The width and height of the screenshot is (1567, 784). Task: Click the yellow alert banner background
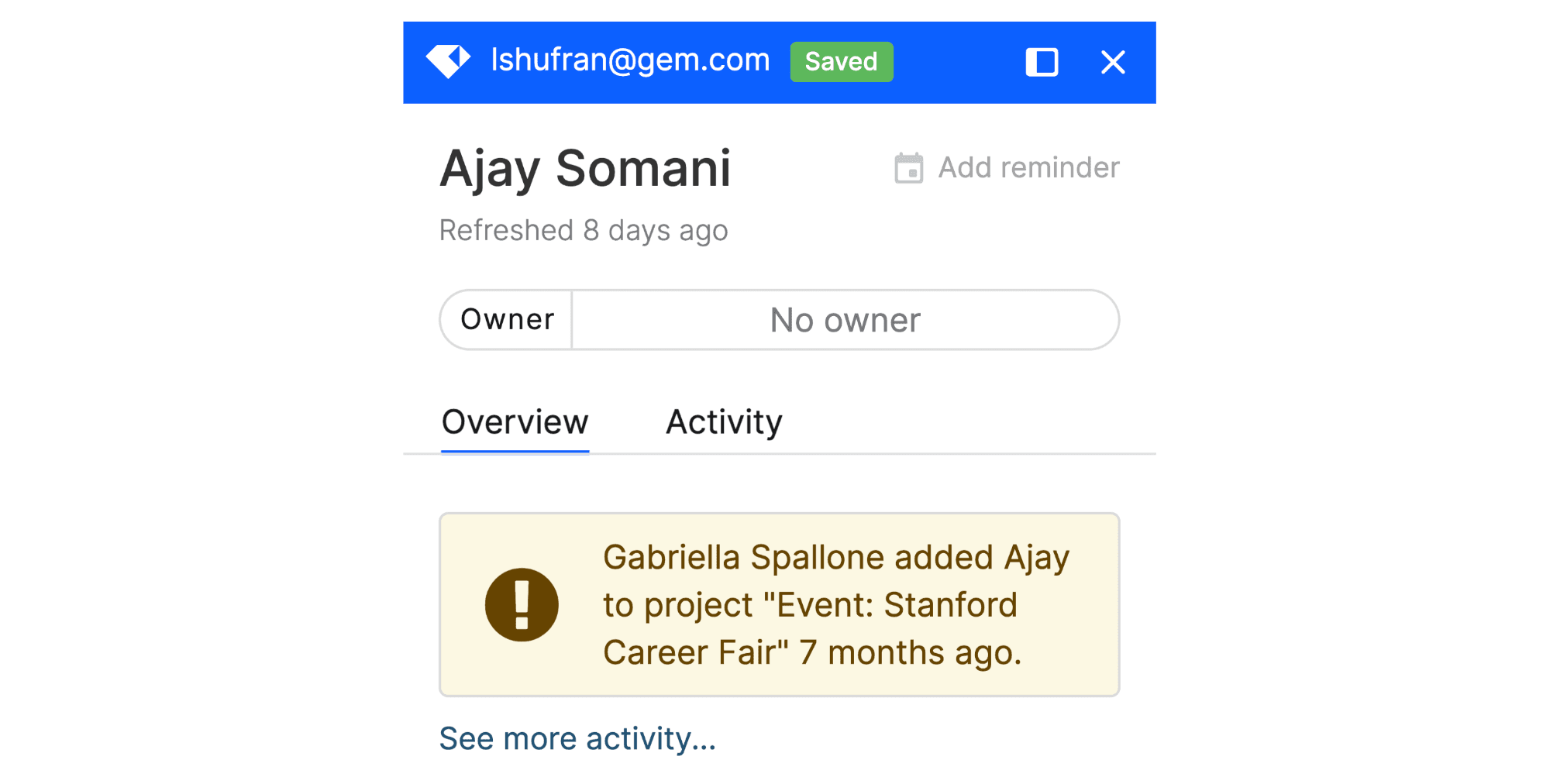tap(1085, 674)
